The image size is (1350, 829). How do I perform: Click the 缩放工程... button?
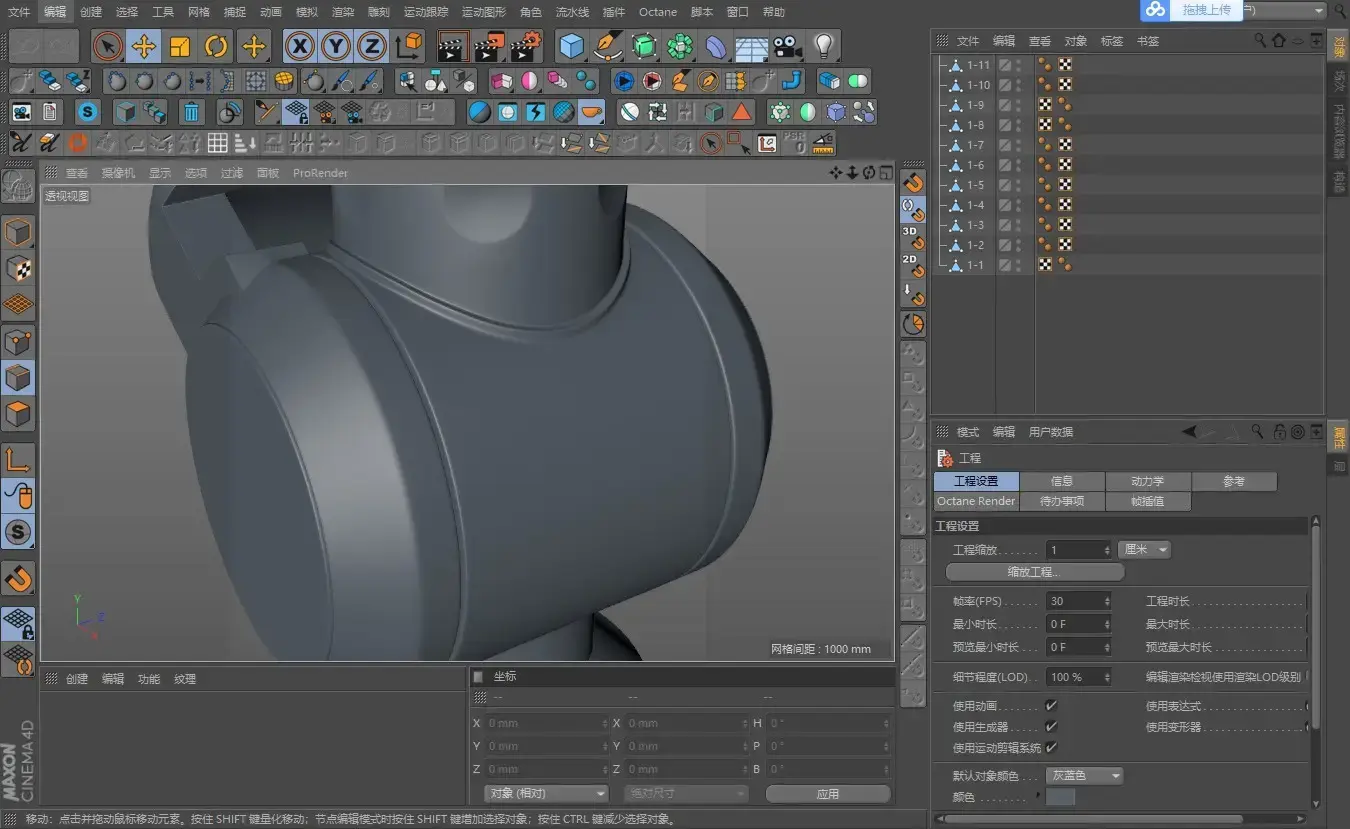click(x=1034, y=572)
